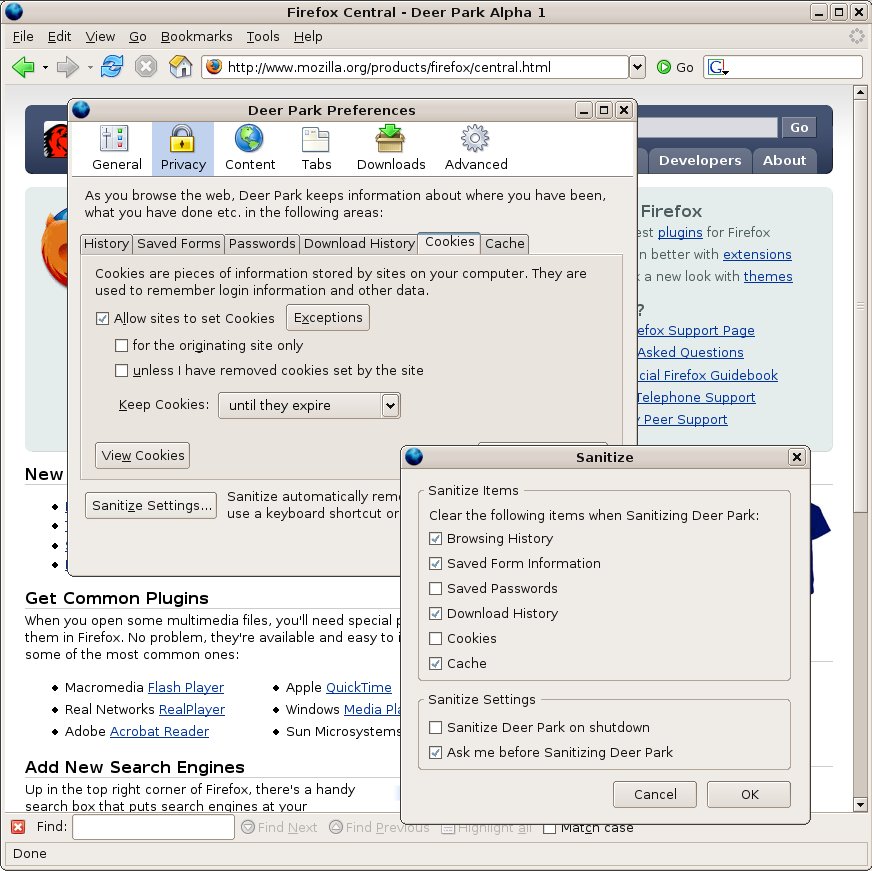
Task: Reload the page with the blue Reload icon
Action: pyautogui.click(x=112, y=67)
